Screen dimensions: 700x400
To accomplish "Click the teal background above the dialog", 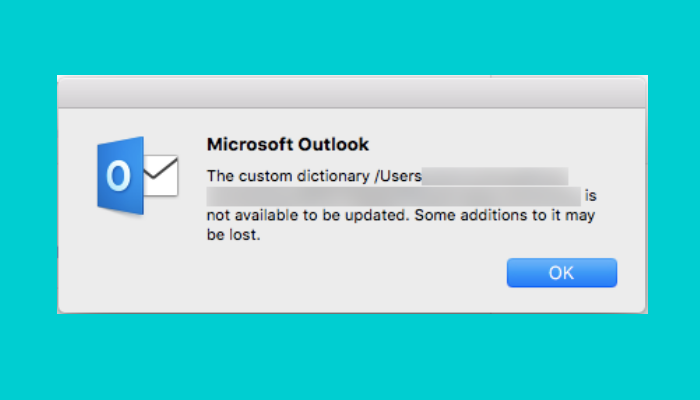I will point(350,35).
